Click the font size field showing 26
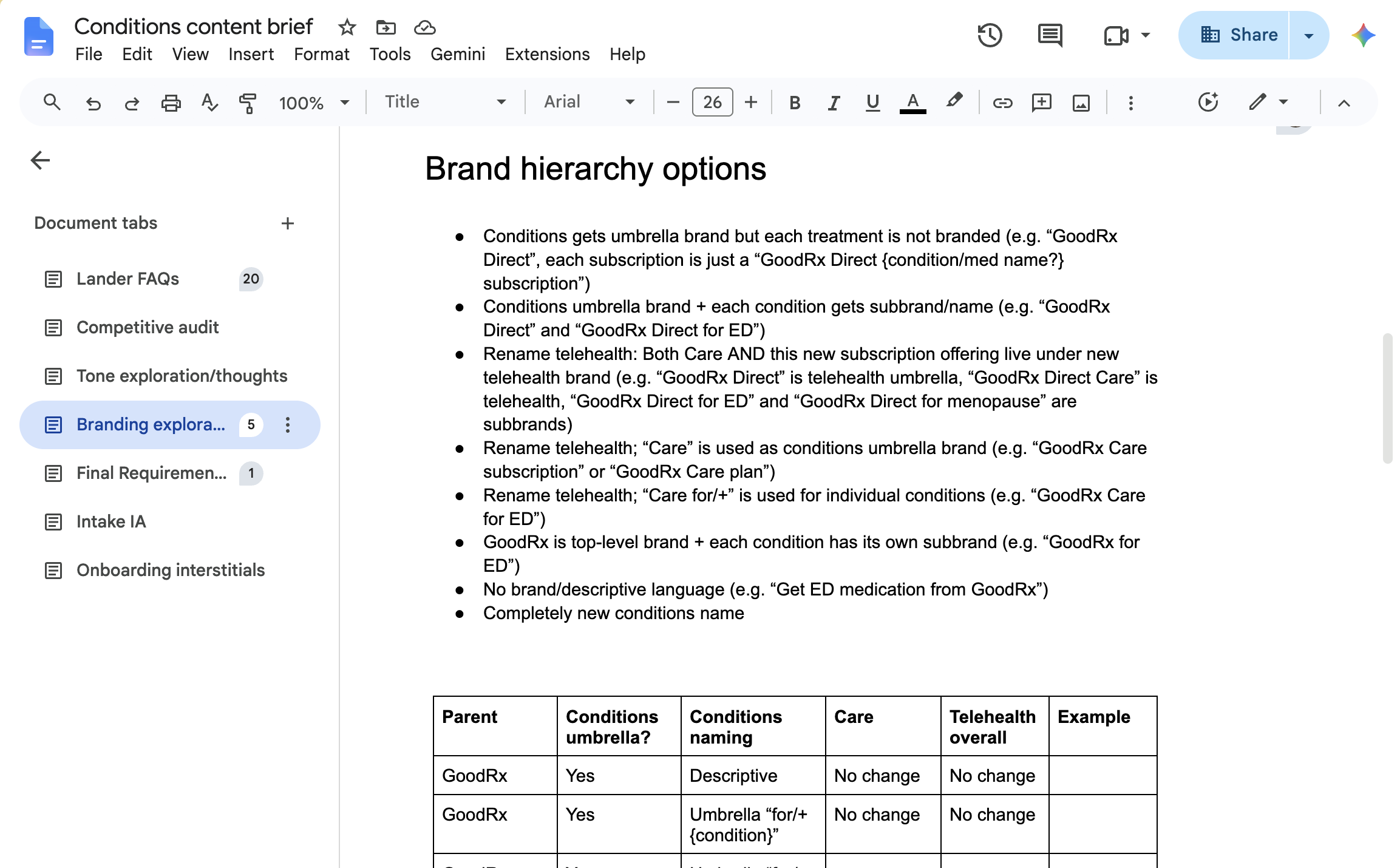1400x868 pixels. pos(712,102)
